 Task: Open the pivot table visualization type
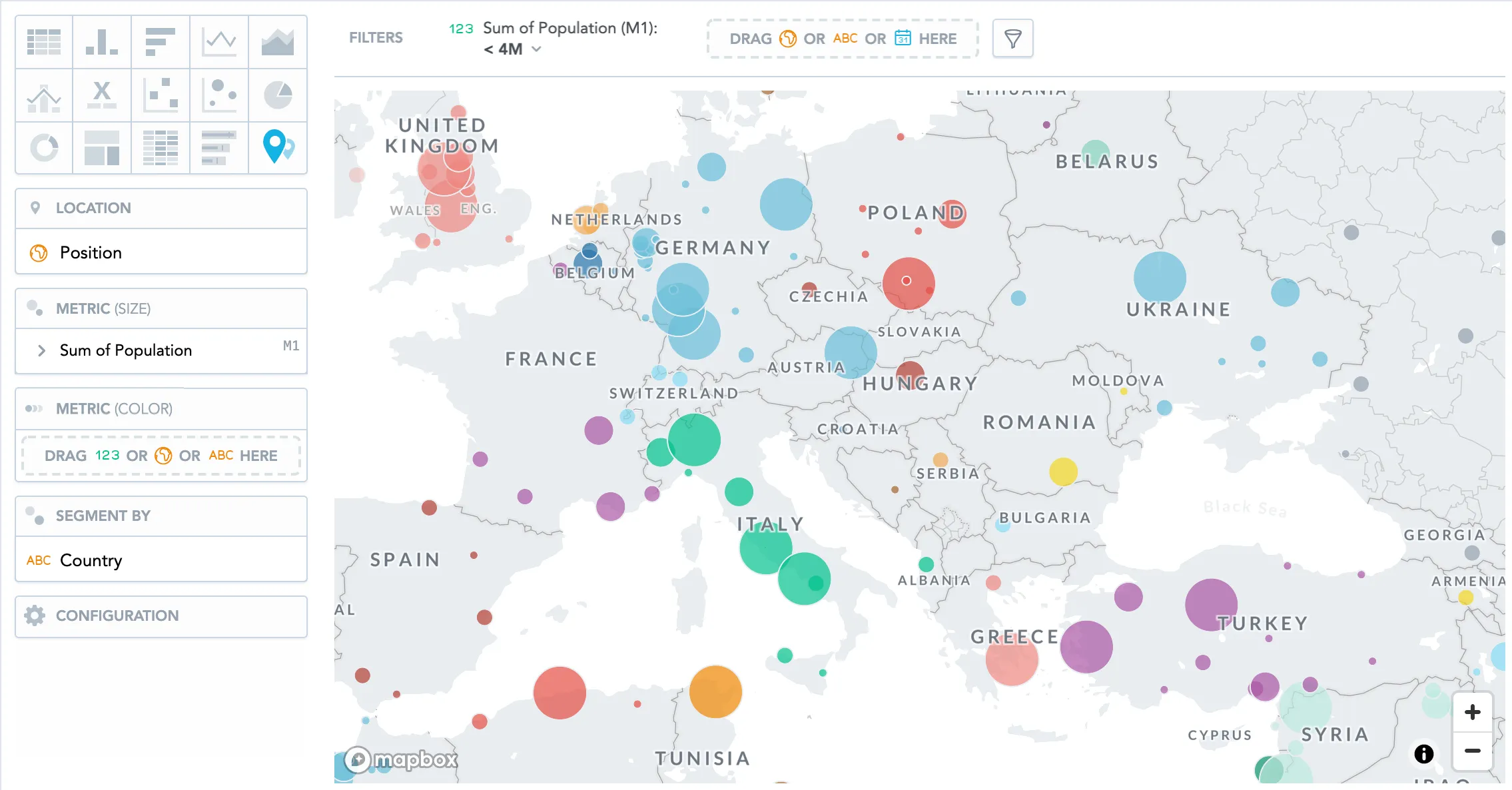(160, 148)
